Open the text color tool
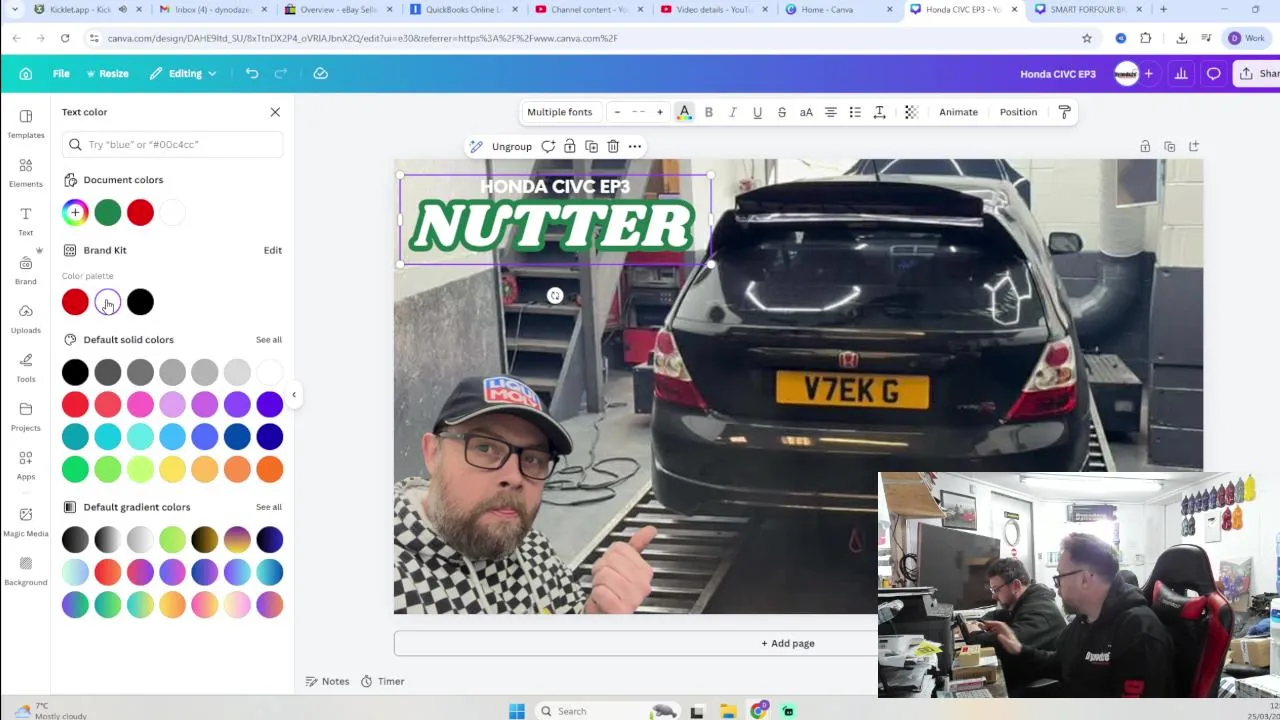The image size is (1280, 720). [684, 112]
